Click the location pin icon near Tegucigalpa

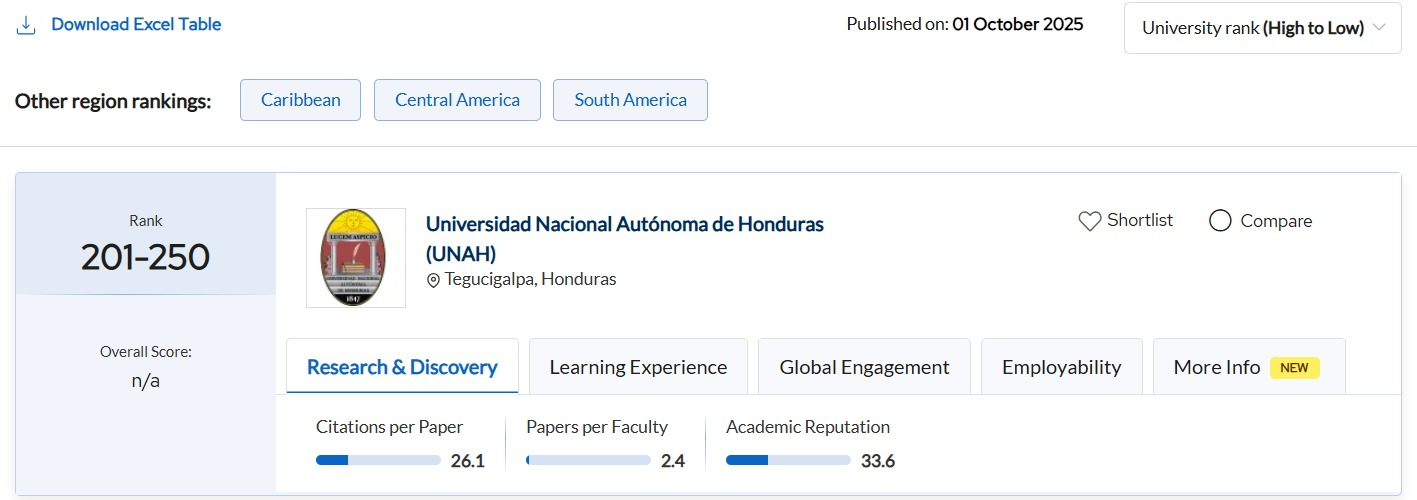(433, 280)
